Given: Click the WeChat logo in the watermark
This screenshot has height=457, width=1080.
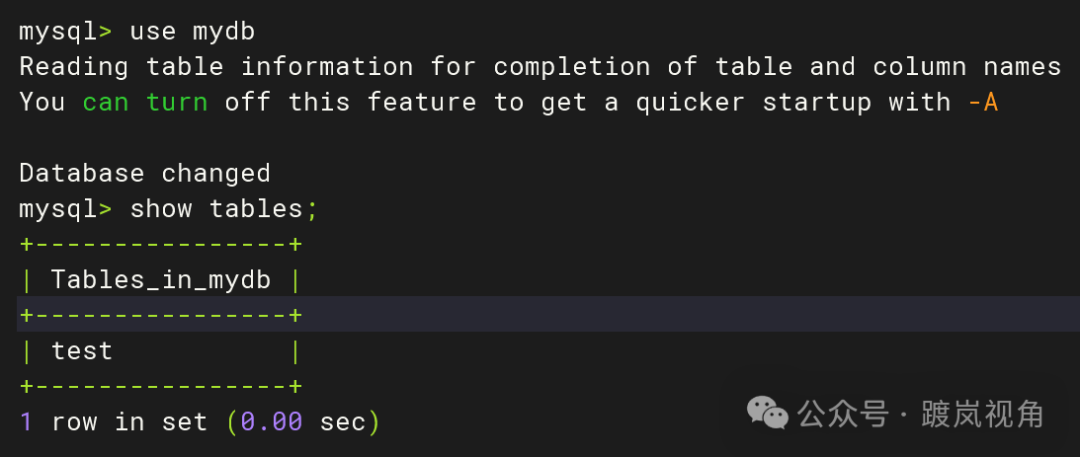Looking at the screenshot, I should pos(769,412).
